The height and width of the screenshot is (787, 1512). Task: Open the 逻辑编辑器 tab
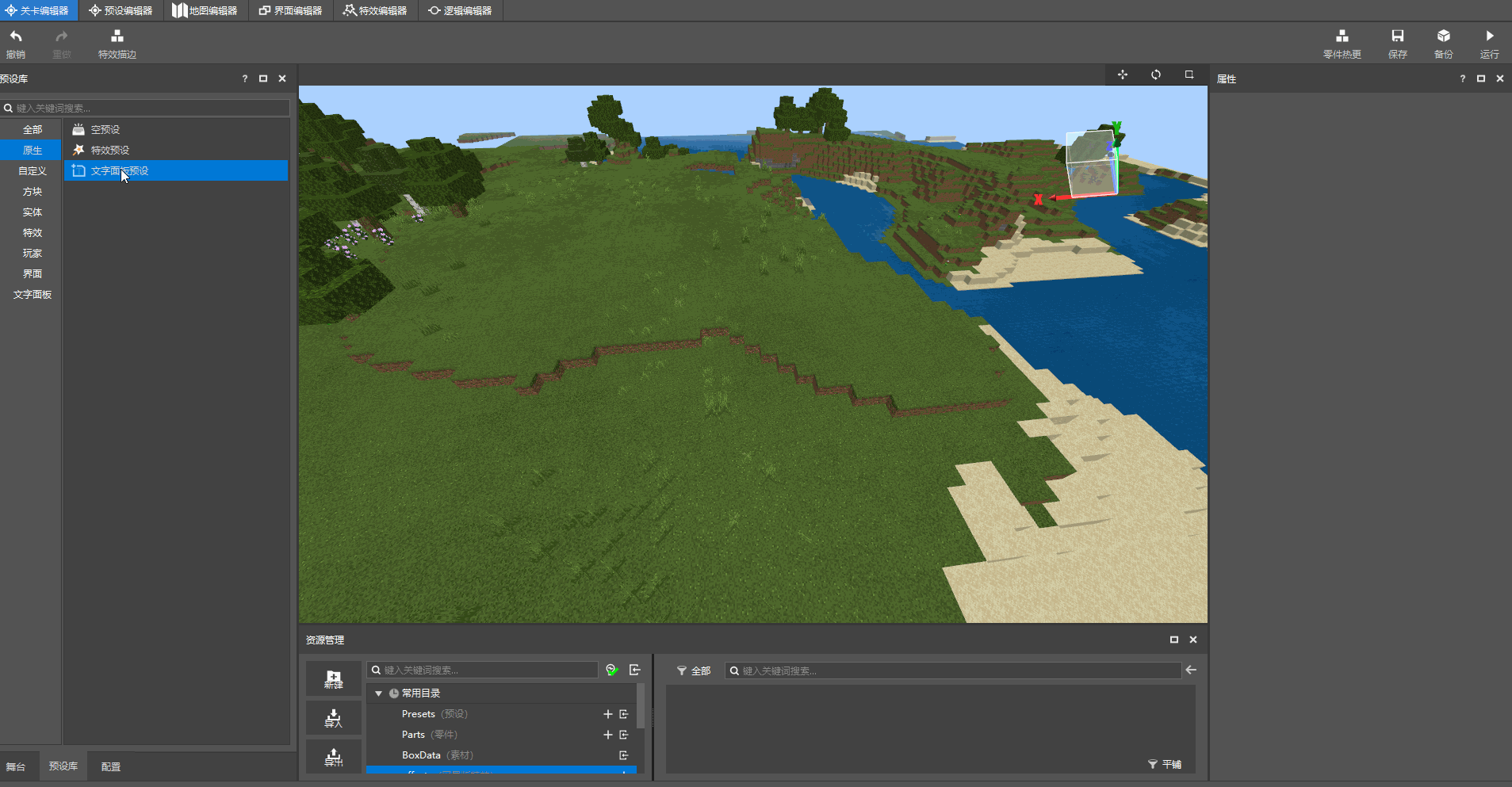461,10
